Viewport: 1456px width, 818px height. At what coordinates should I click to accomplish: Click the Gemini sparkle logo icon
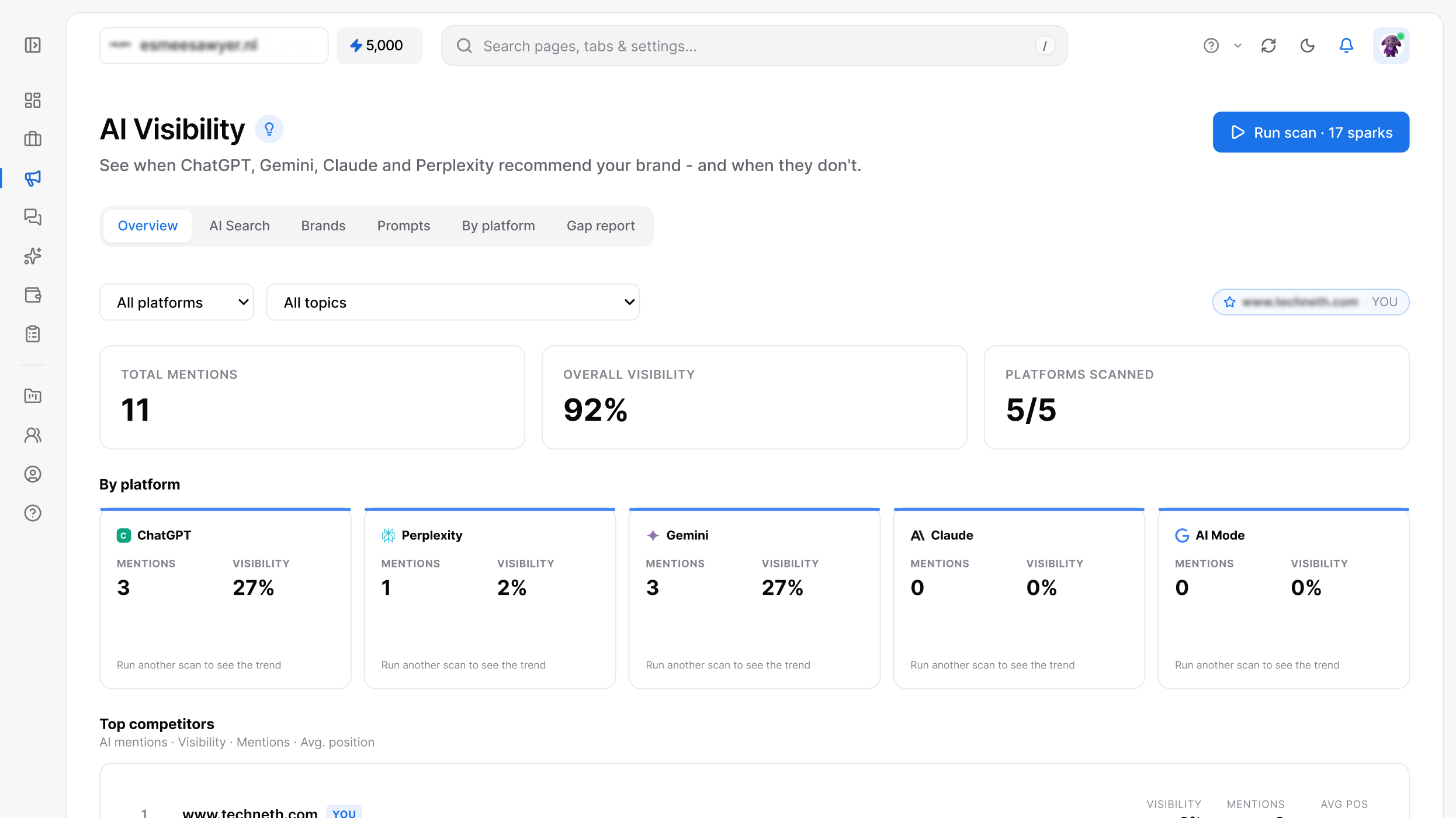(x=653, y=535)
